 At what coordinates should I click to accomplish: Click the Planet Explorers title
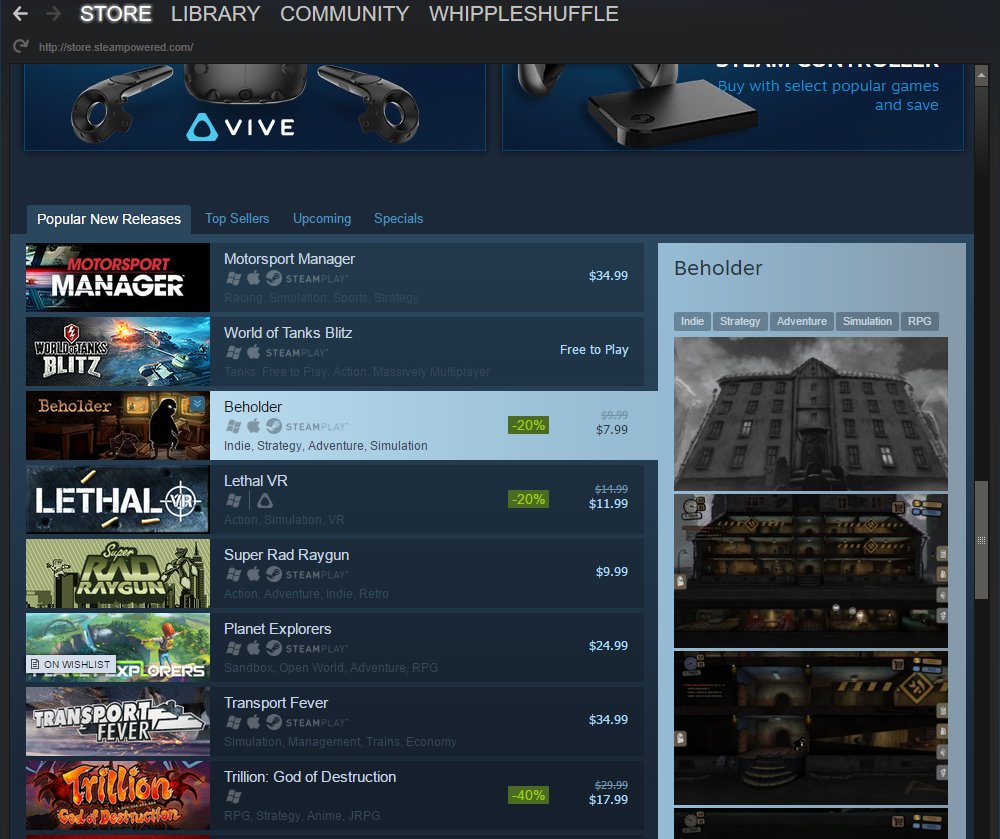277,629
